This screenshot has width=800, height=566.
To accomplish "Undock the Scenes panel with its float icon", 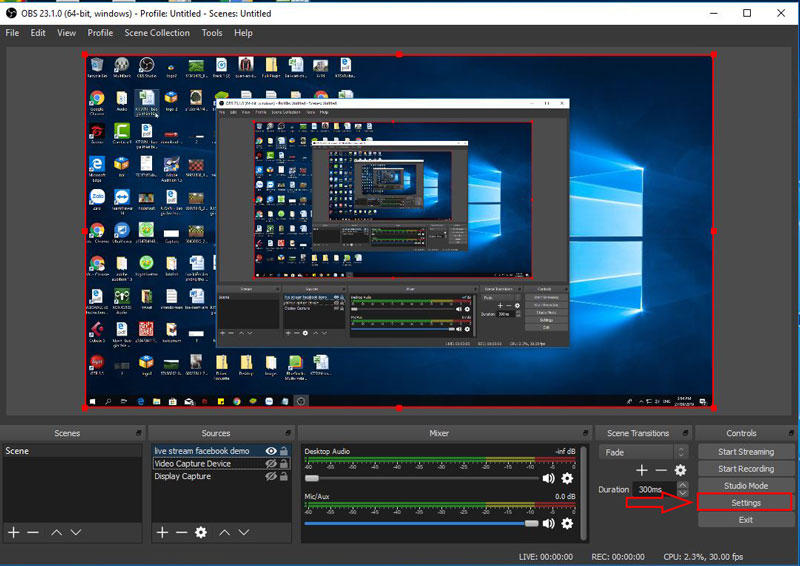I will (139, 433).
